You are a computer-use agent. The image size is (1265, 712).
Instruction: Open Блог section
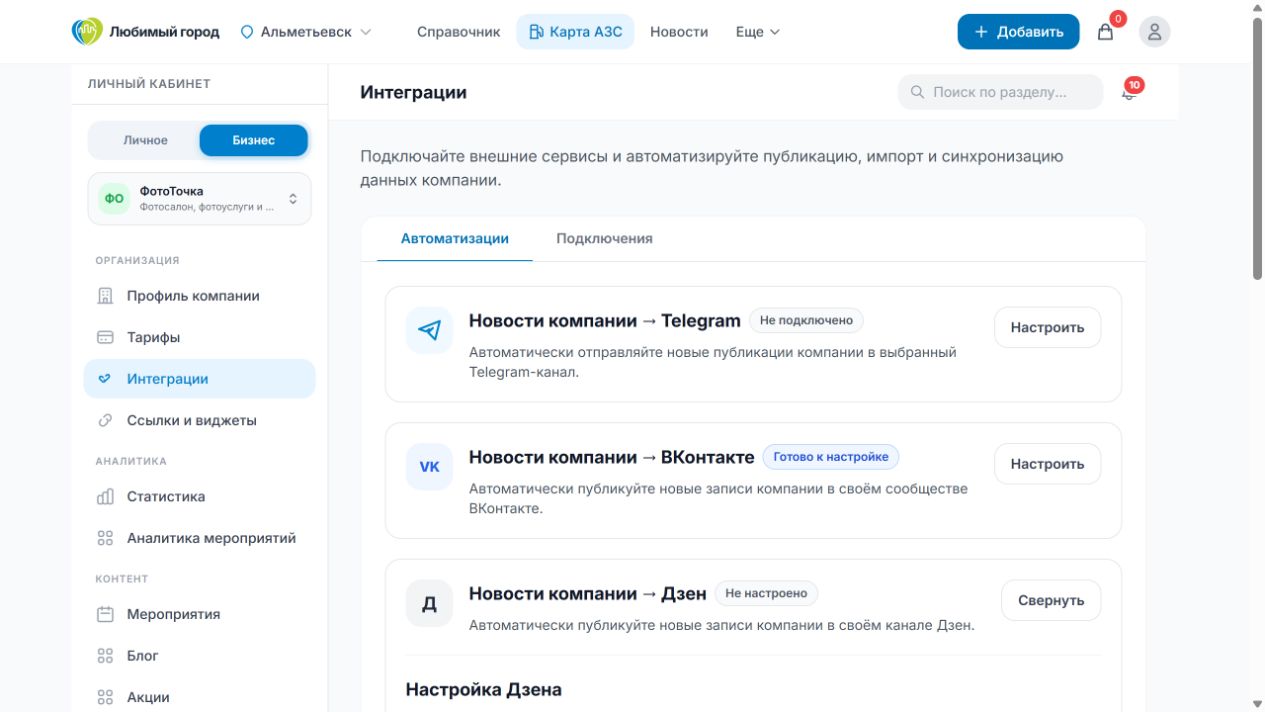pos(200,656)
